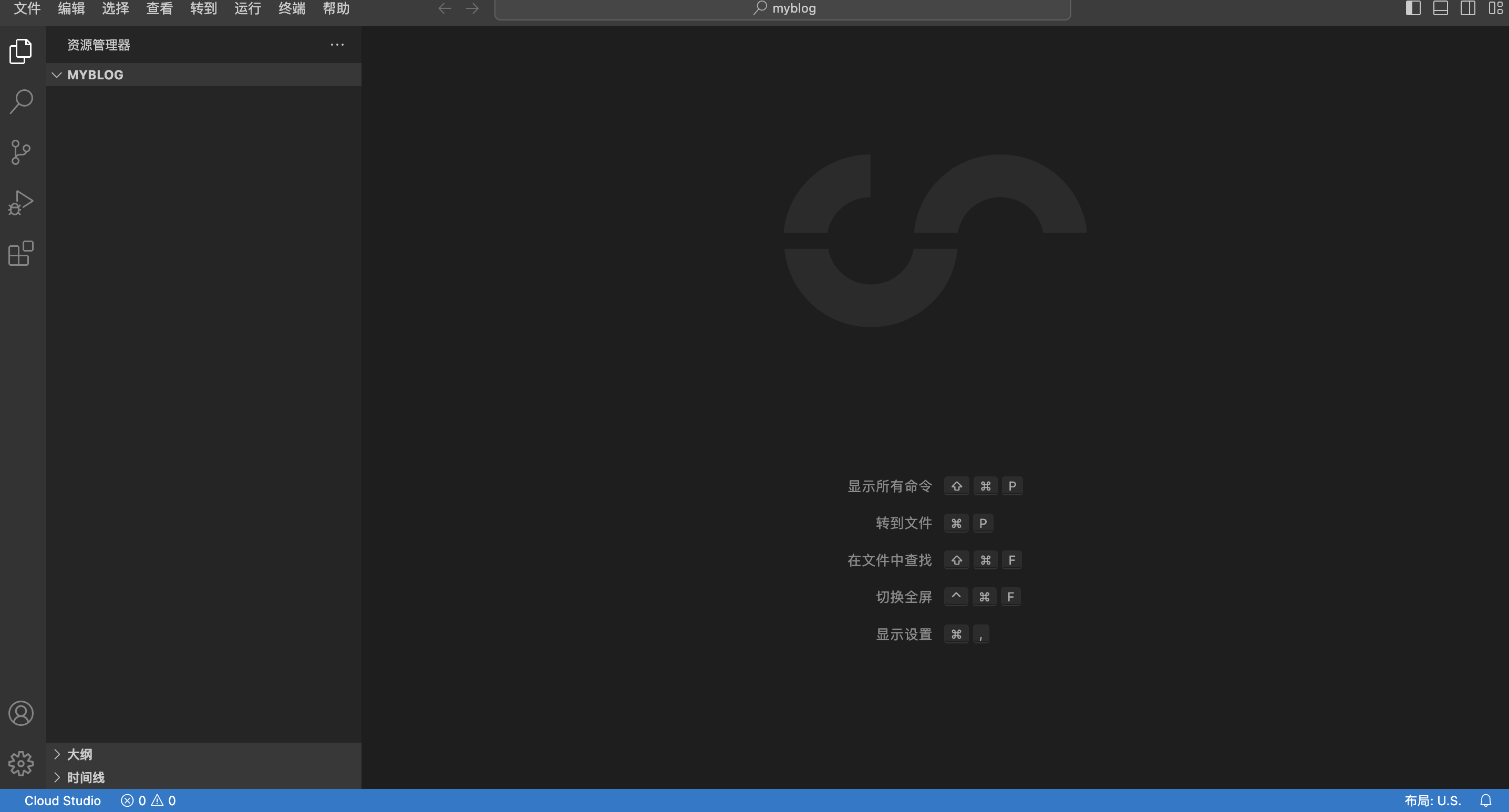Open the Extensions view
The width and height of the screenshot is (1509, 812).
pyautogui.click(x=21, y=253)
